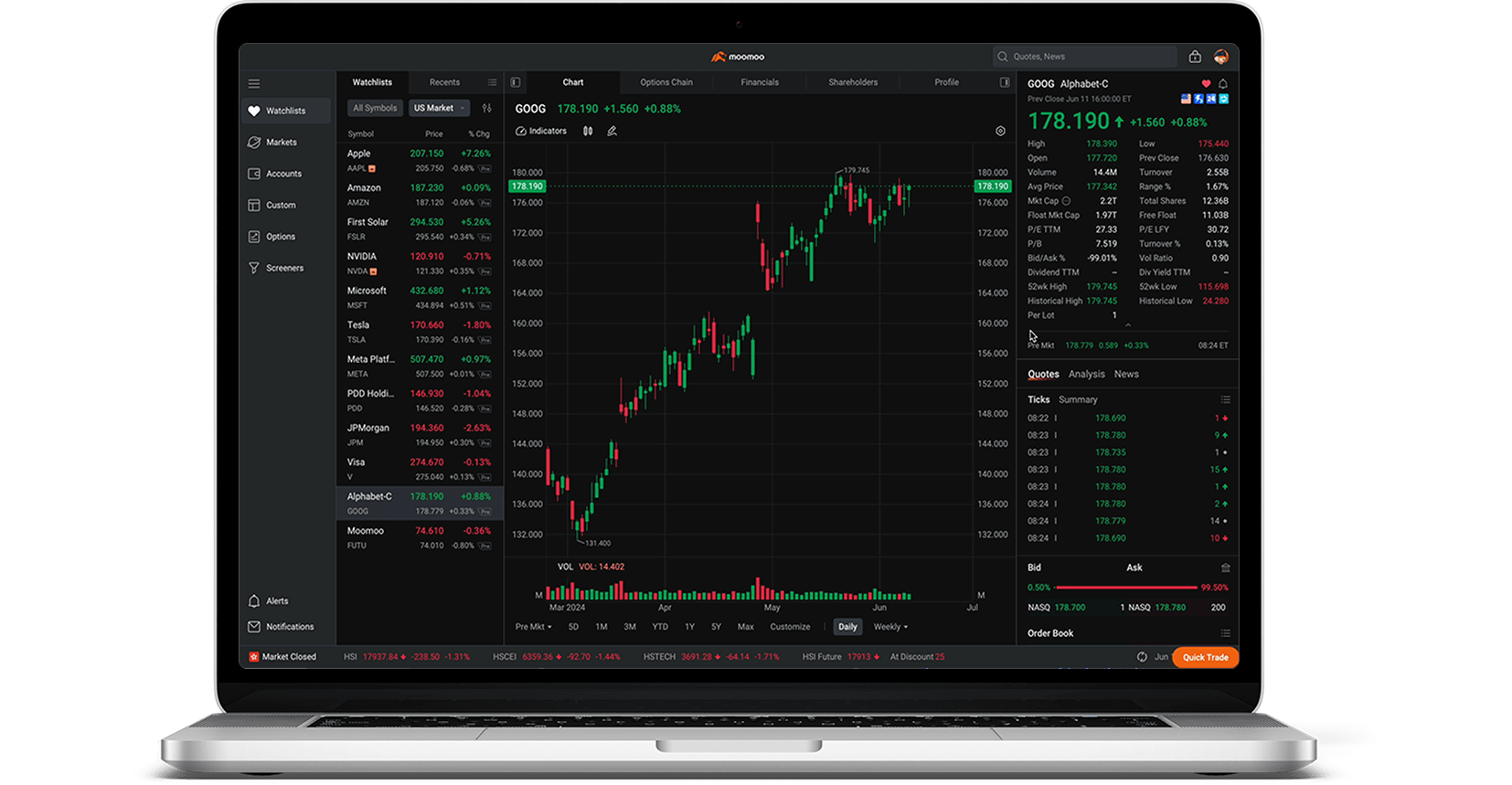The height and width of the screenshot is (785, 1512).
Task: Select the Daily interval toggle
Action: click(x=847, y=627)
